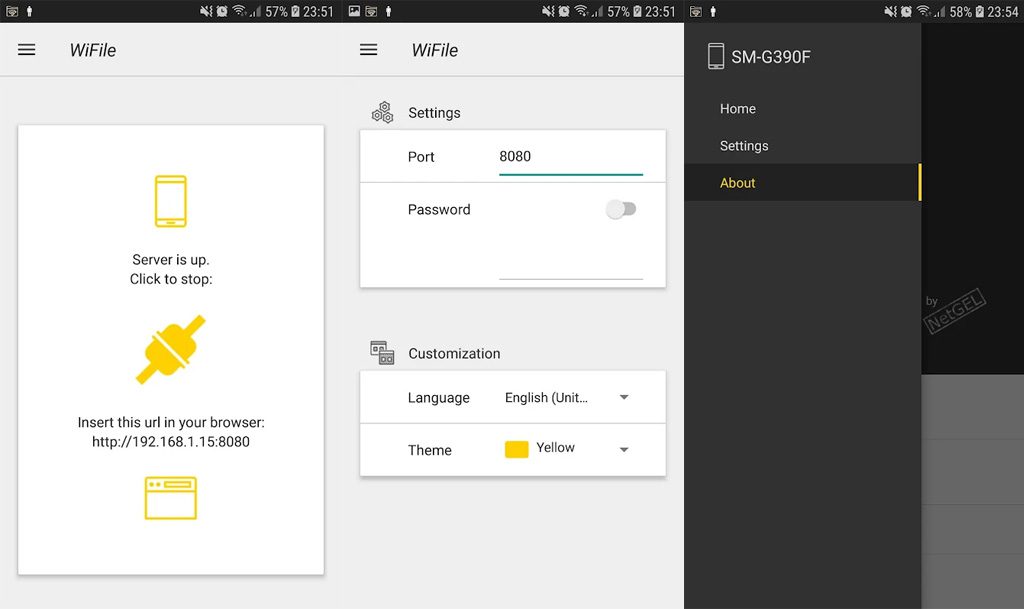Viewport: 1024px width, 609px height.
Task: Click the 58% battery indicator
Action: coord(960,12)
